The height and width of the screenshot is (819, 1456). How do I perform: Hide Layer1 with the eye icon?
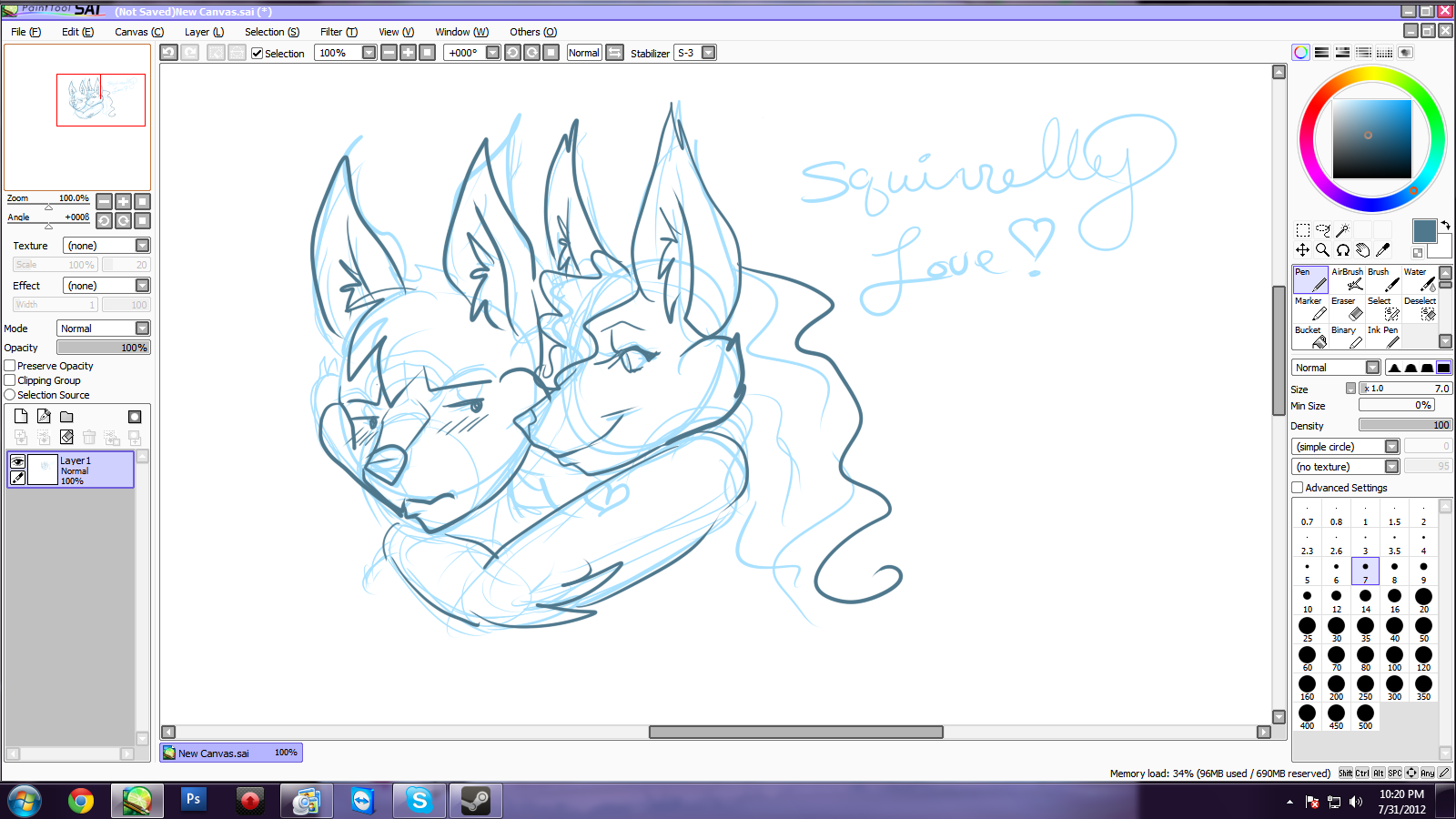click(x=17, y=461)
